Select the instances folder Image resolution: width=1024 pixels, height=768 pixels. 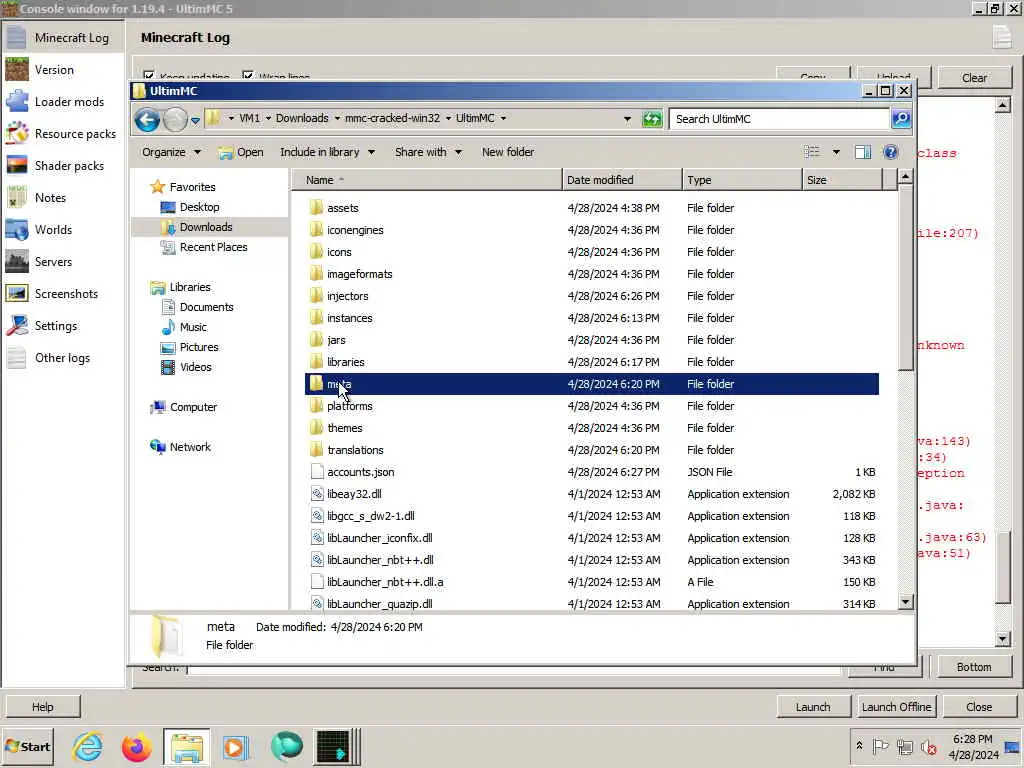click(349, 318)
